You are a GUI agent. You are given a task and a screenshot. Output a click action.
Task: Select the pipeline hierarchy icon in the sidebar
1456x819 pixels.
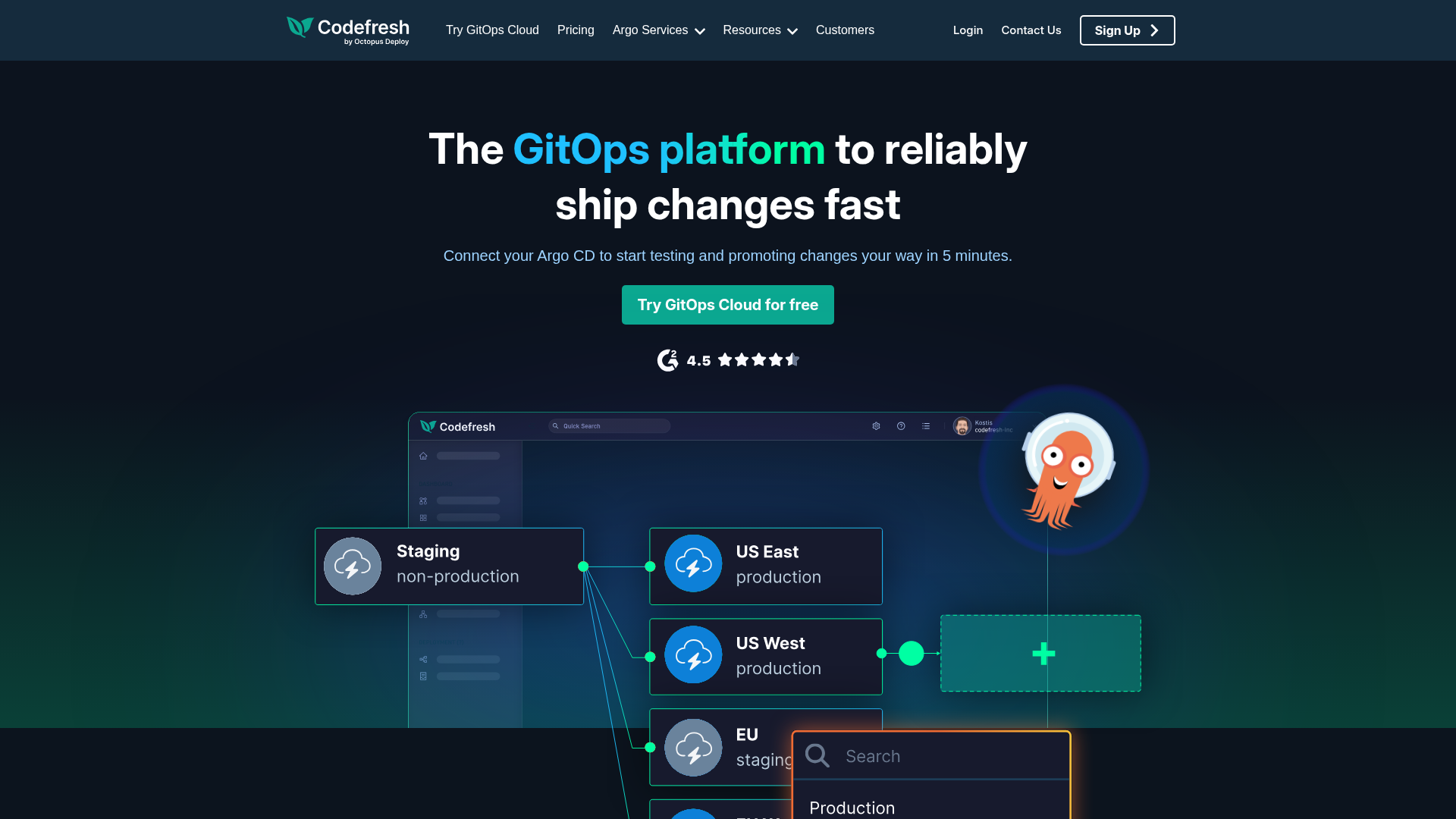click(x=422, y=614)
